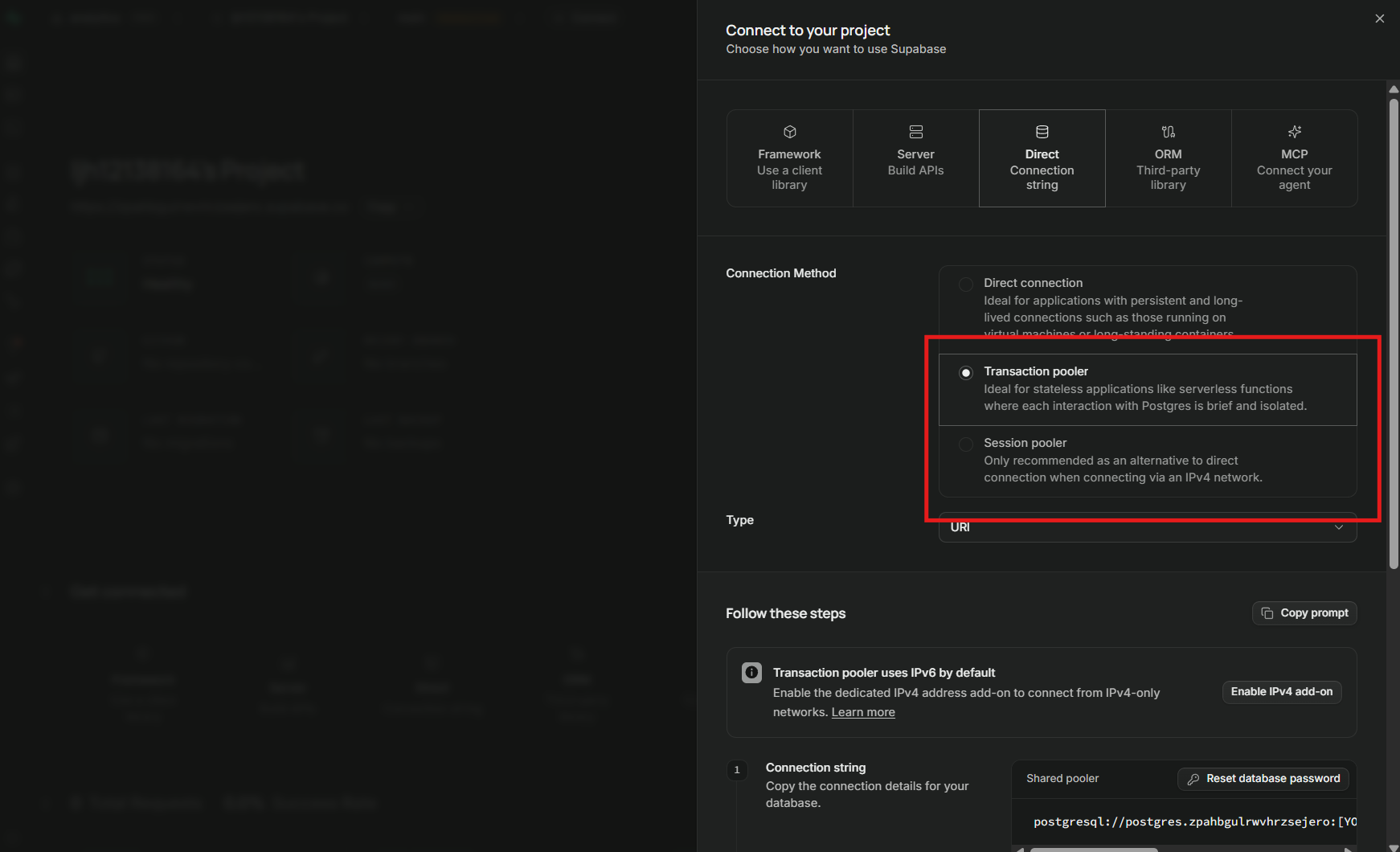Click the Connection string step heading

tap(816, 768)
